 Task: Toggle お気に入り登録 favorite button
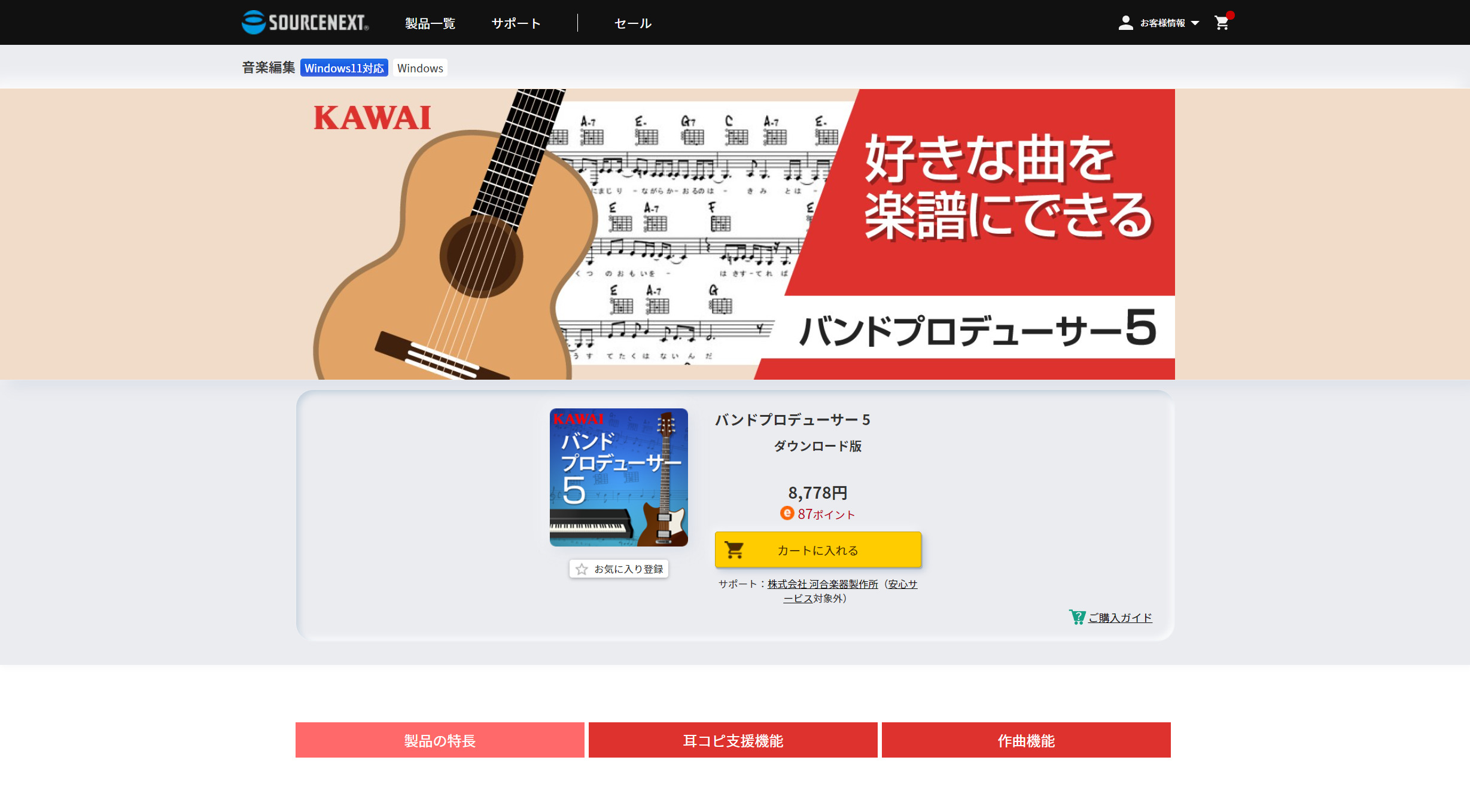tap(619, 569)
